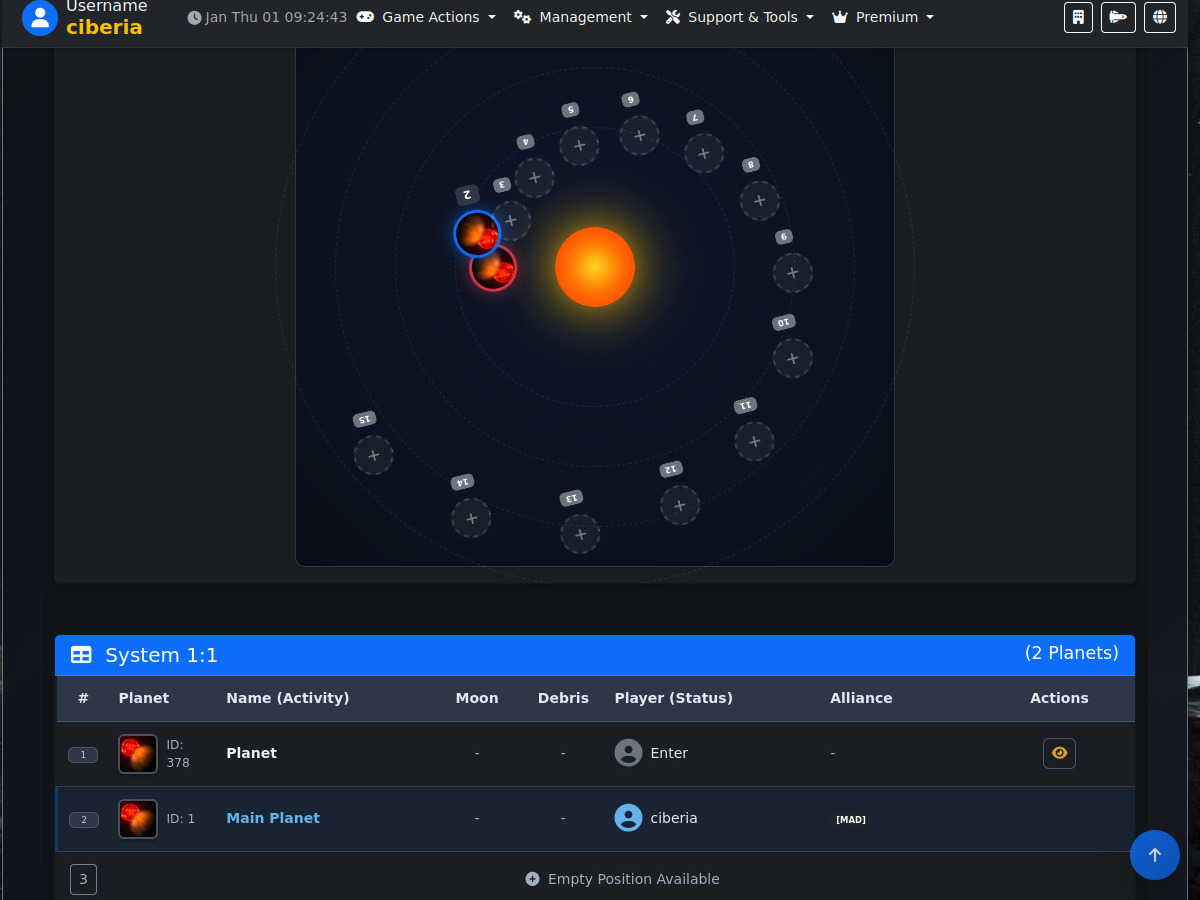Screen dimensions: 1200x900
Task: Click the red-ringed planet on the map
Action: [x=494, y=269]
